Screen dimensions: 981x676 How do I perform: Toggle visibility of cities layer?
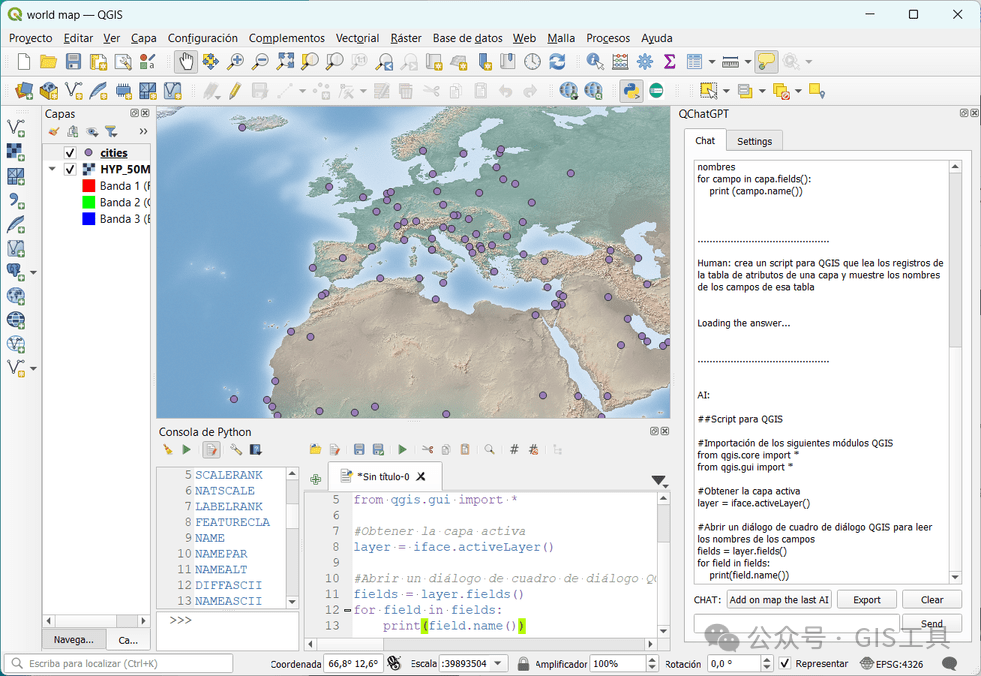(x=70, y=153)
